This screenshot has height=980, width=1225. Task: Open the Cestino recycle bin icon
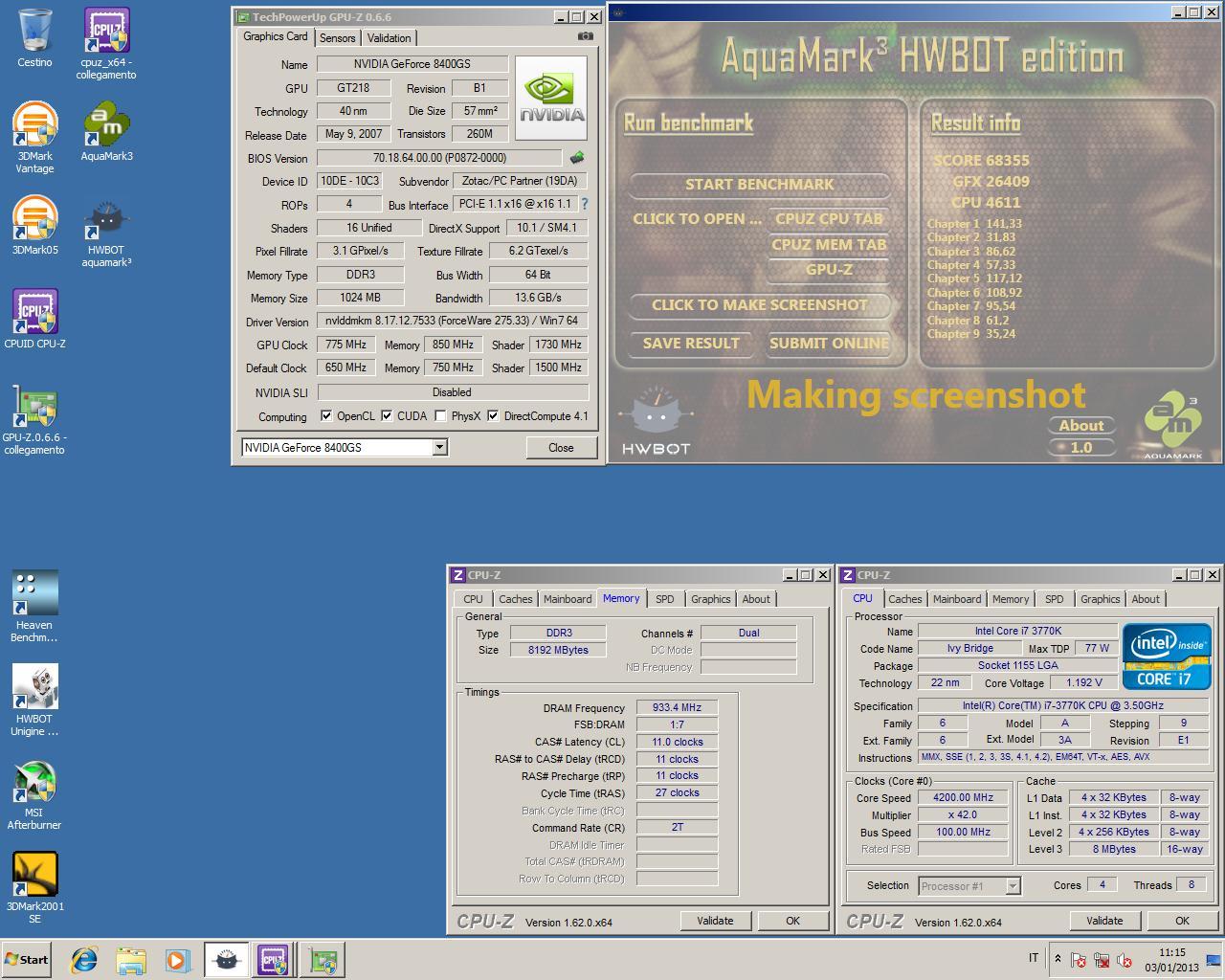click(34, 38)
